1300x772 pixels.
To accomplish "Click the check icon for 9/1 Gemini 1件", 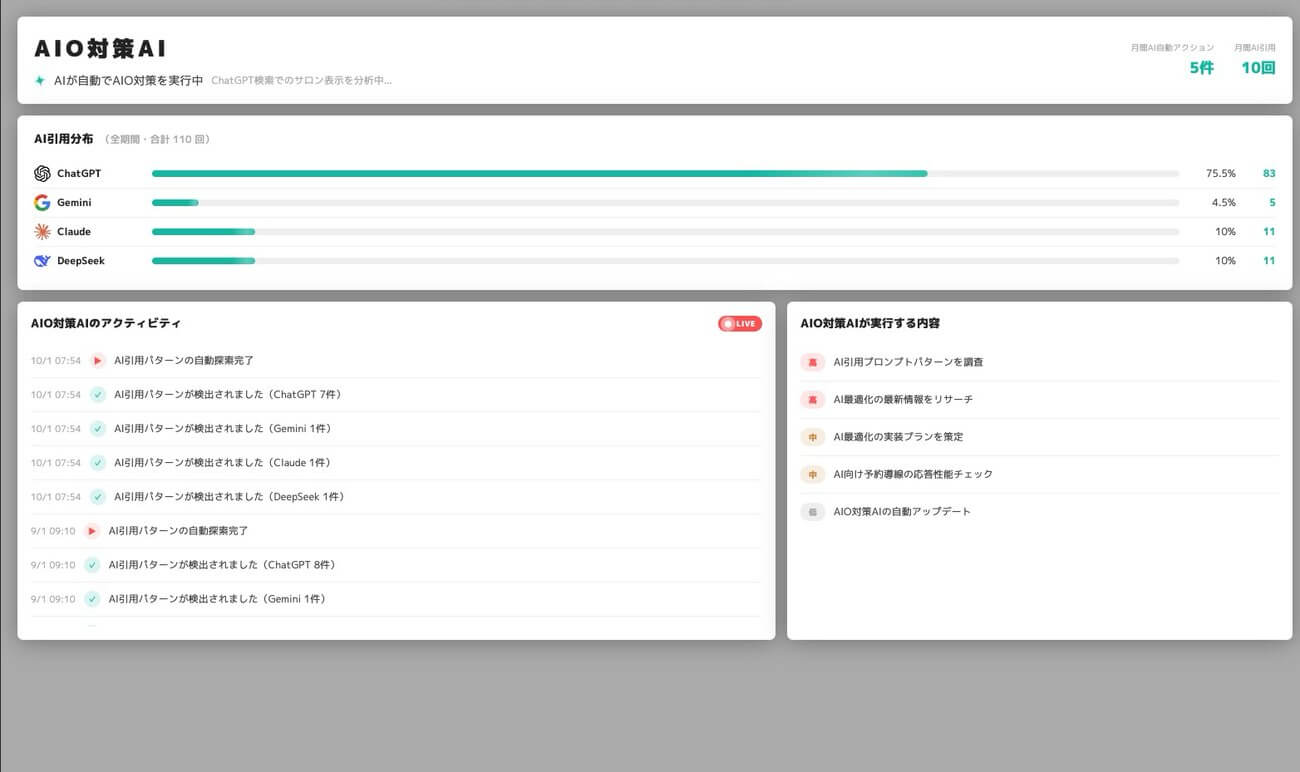I will (x=92, y=598).
